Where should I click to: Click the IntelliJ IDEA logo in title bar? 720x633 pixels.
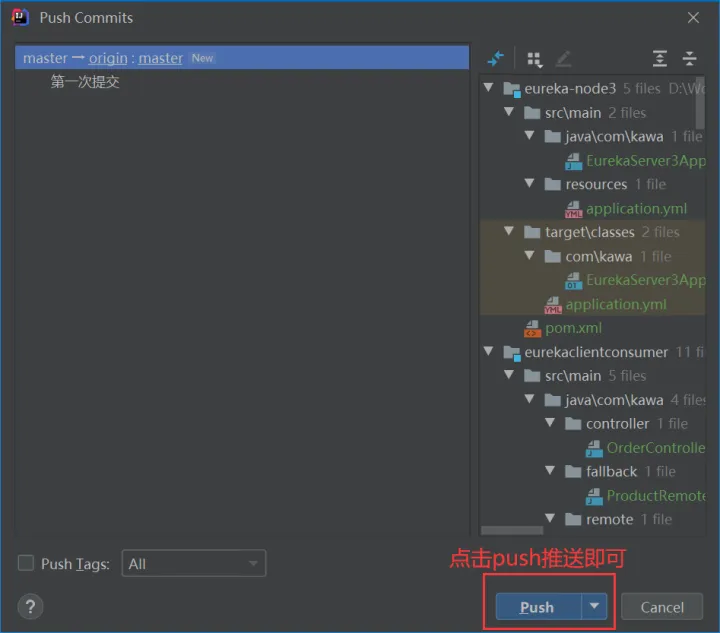[x=20, y=17]
